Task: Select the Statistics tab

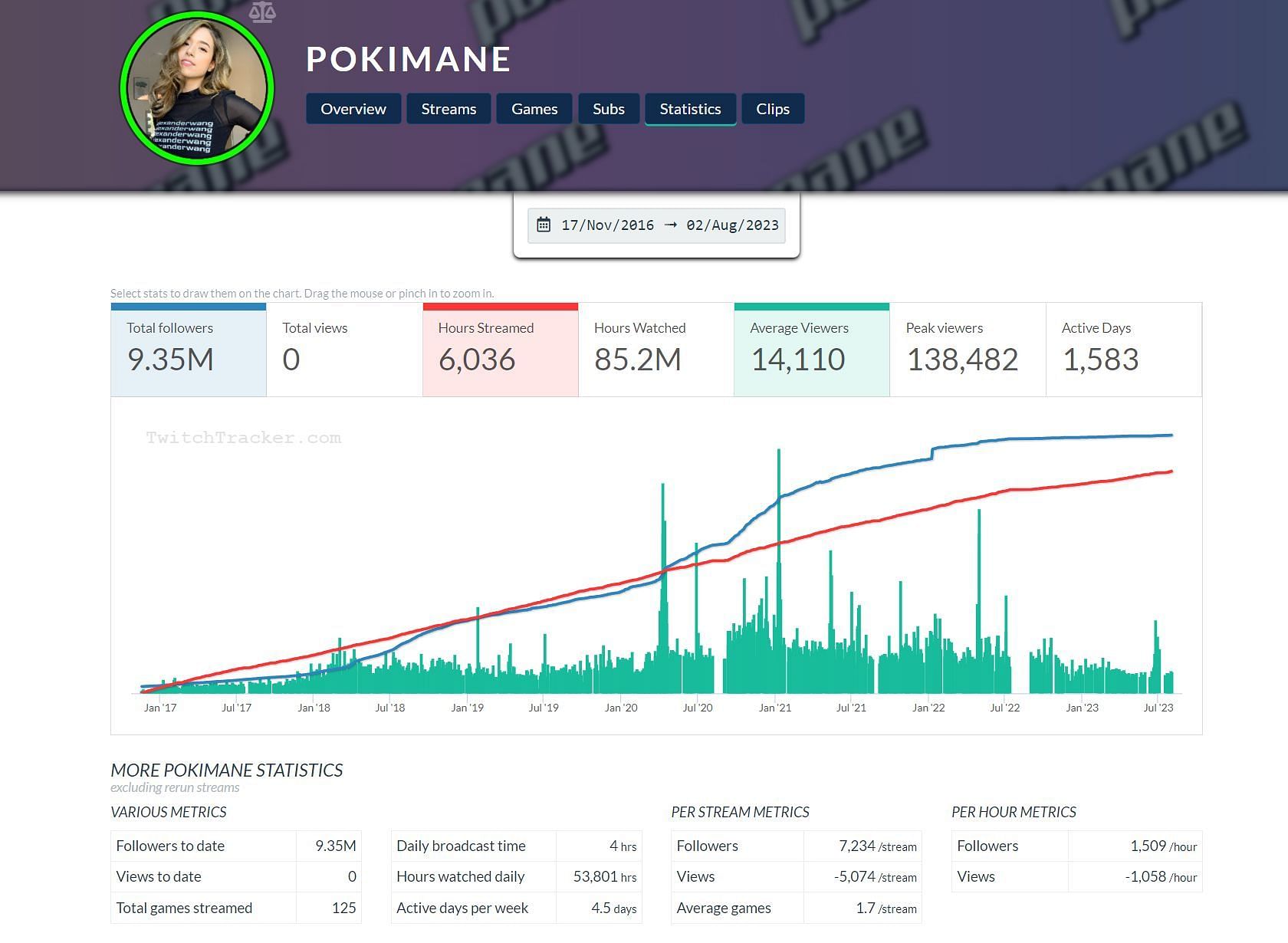Action: click(691, 109)
